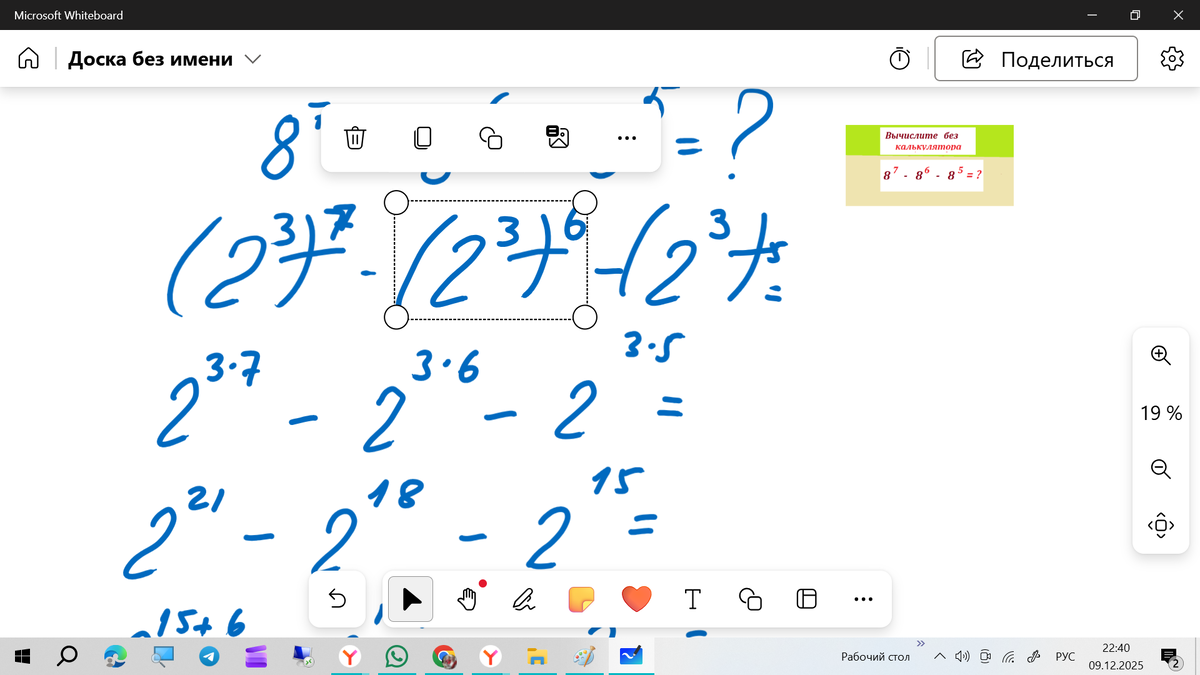Image resolution: width=1200 pixels, height=675 pixels.
Task: Choose the Select arrow tool
Action: tap(410, 599)
